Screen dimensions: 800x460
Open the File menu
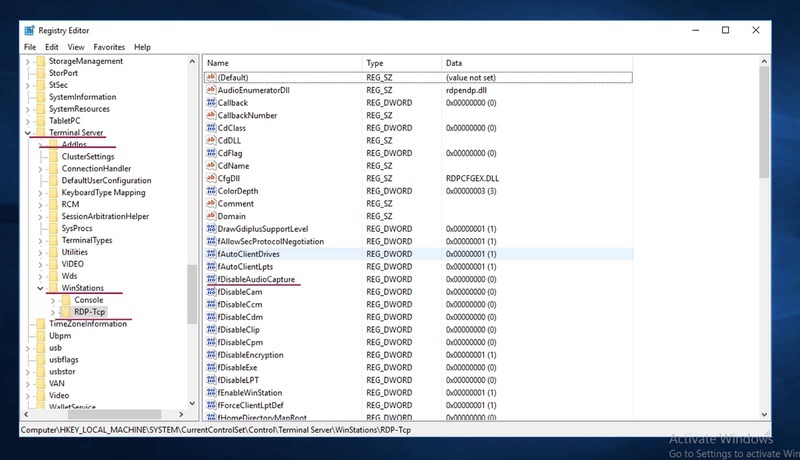coord(30,47)
